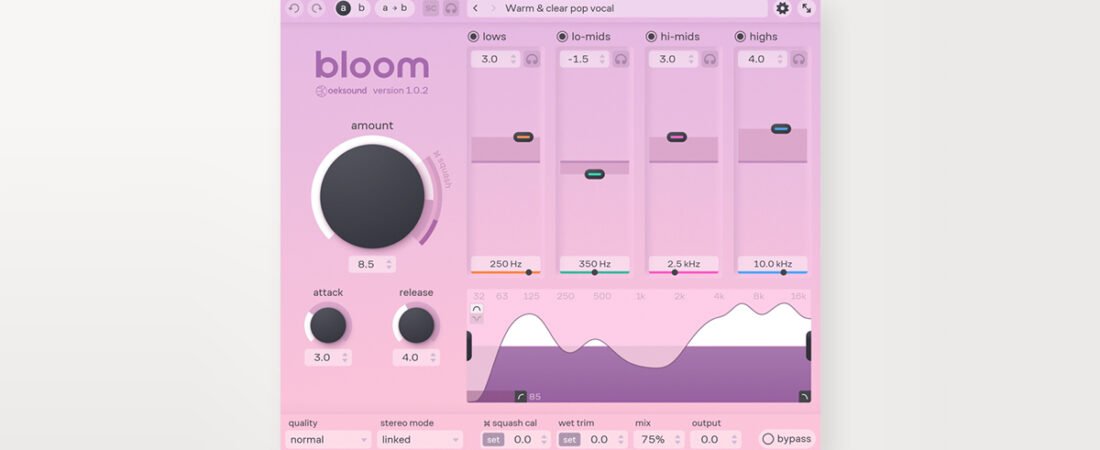Click the large amount knob
1100x450 pixels.
tap(373, 196)
